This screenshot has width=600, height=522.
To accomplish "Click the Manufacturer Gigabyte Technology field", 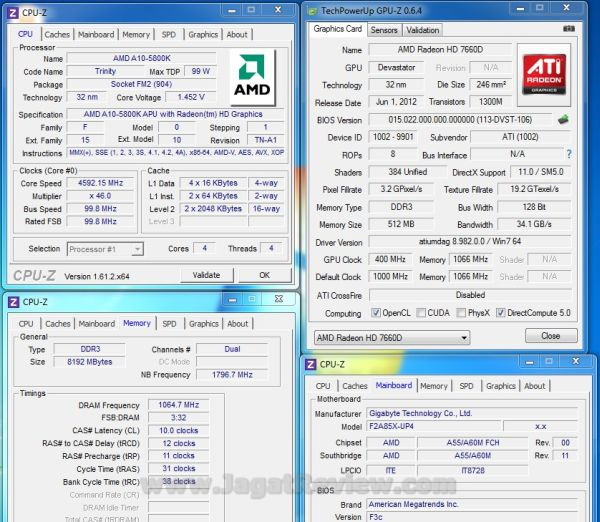I will point(472,413).
